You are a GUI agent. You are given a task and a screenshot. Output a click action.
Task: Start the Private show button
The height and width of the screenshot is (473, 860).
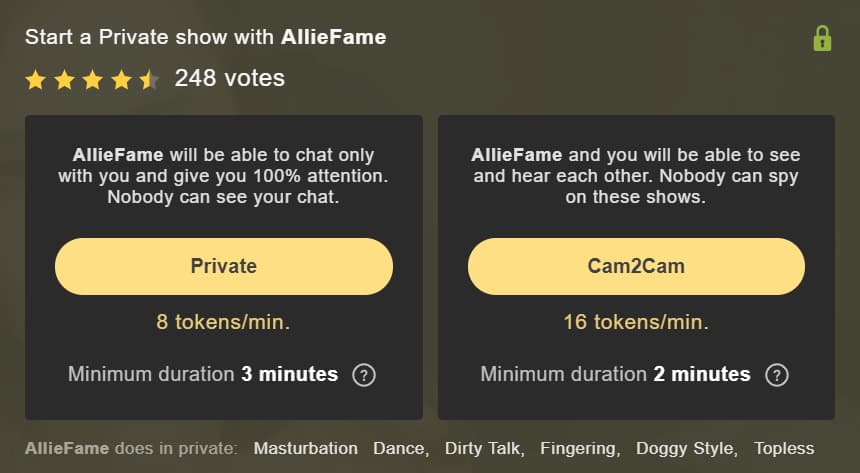coord(224,266)
